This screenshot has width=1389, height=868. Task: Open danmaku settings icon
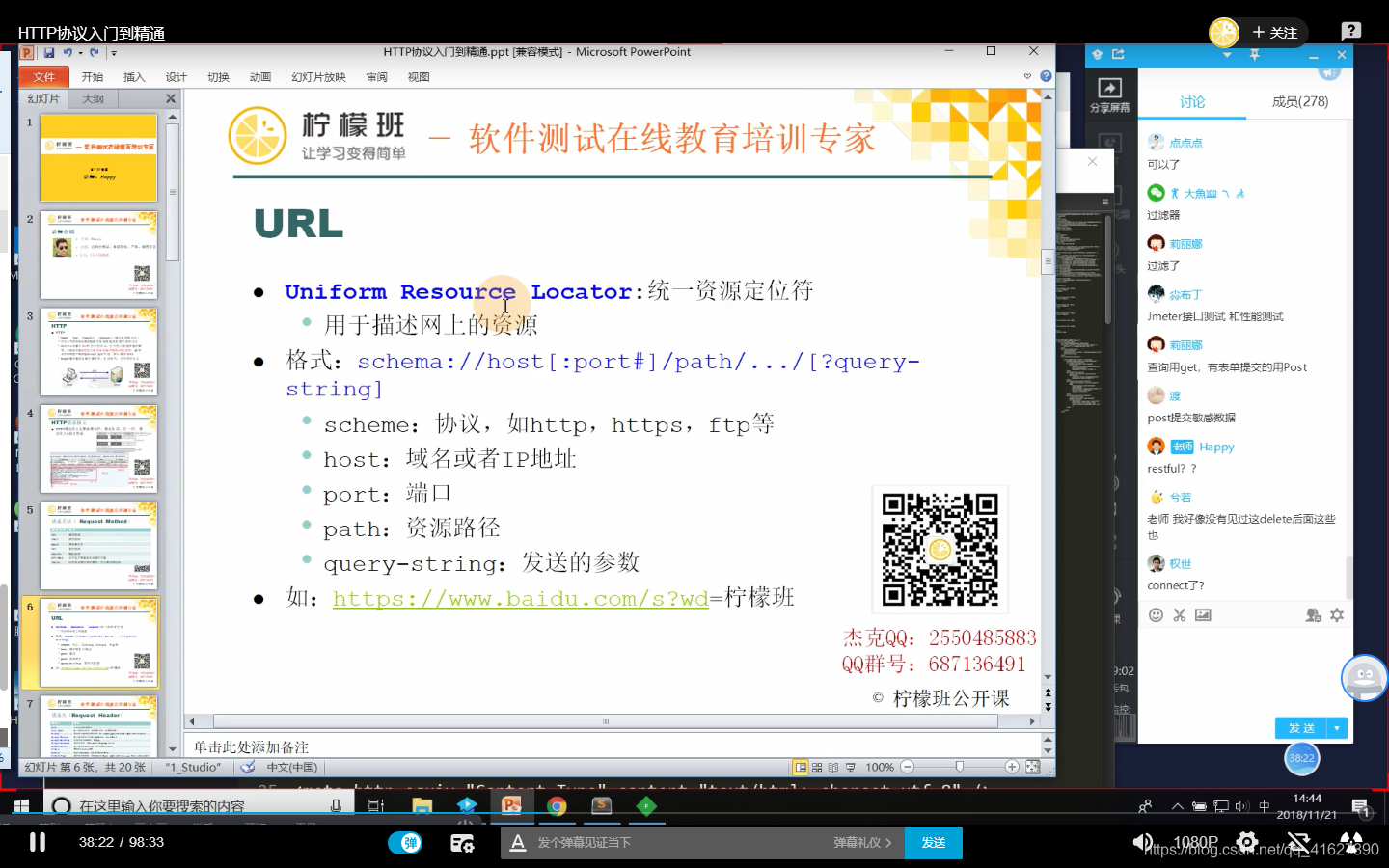click(462, 843)
